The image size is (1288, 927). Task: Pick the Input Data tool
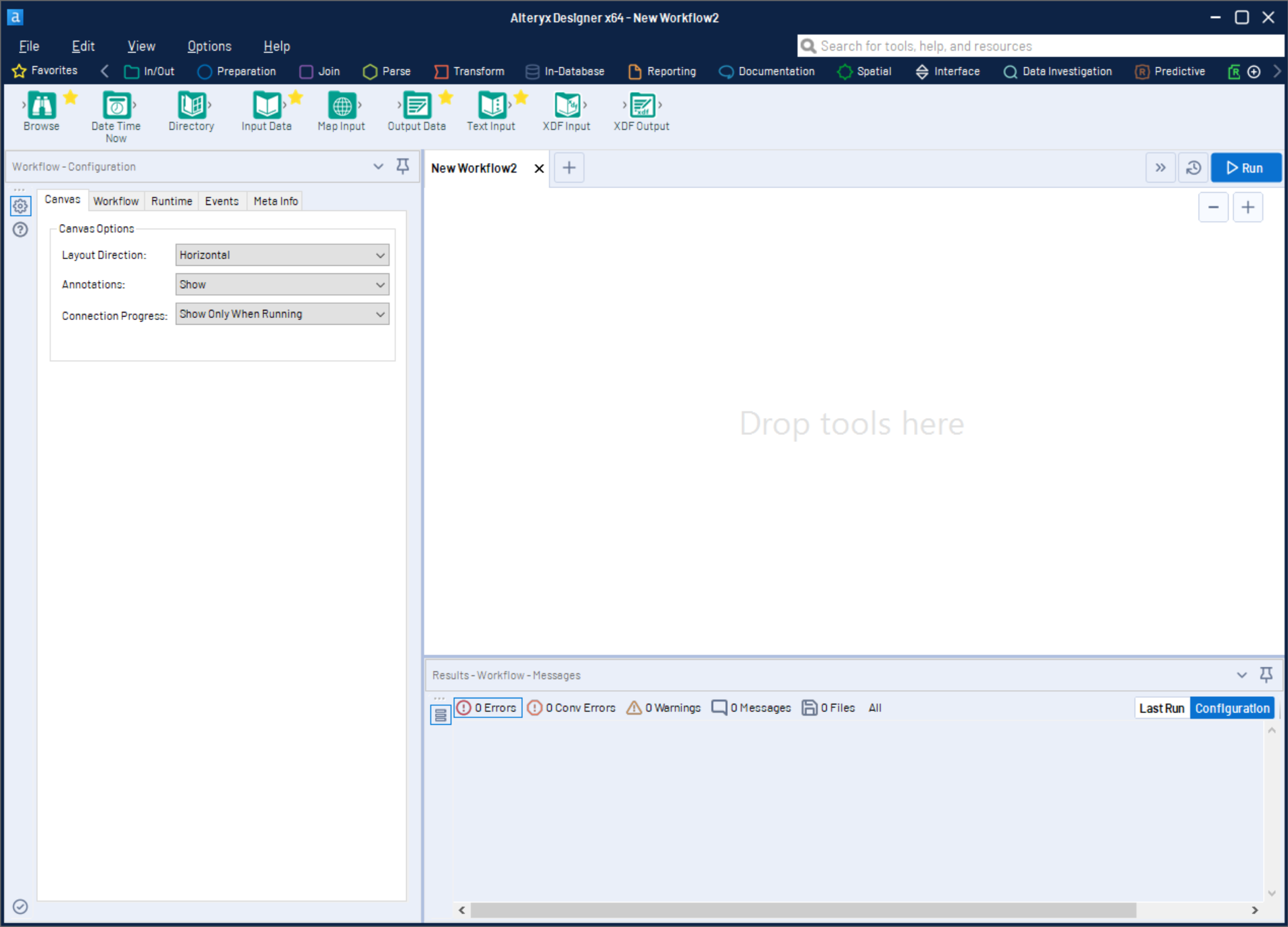266,106
